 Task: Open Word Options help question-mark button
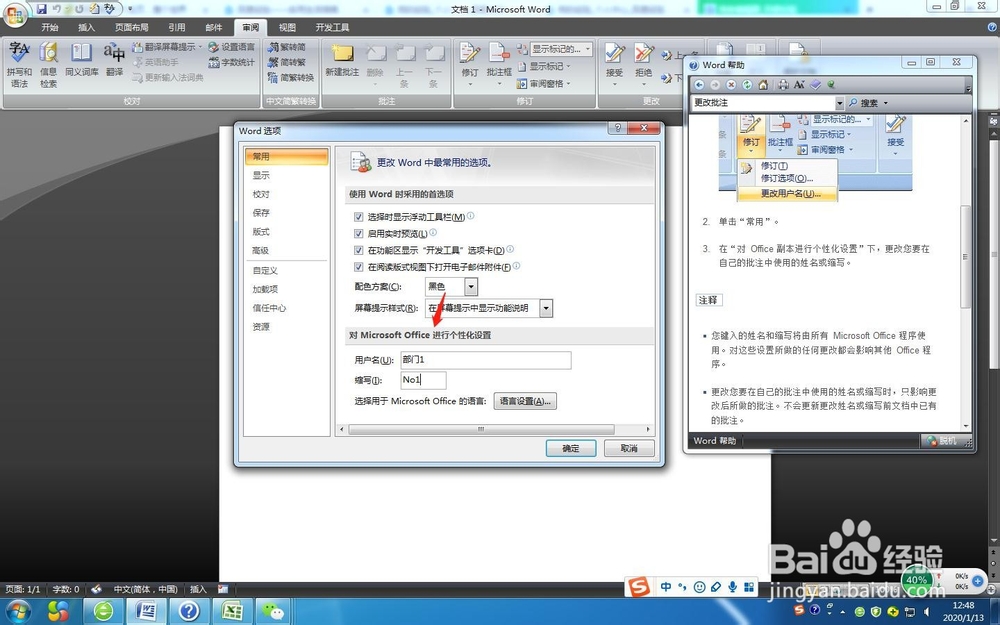coord(617,128)
